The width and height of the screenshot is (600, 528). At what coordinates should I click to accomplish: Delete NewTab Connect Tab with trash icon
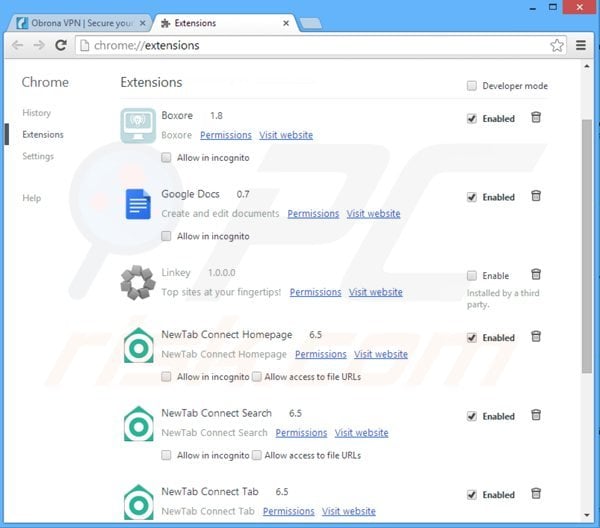536,494
